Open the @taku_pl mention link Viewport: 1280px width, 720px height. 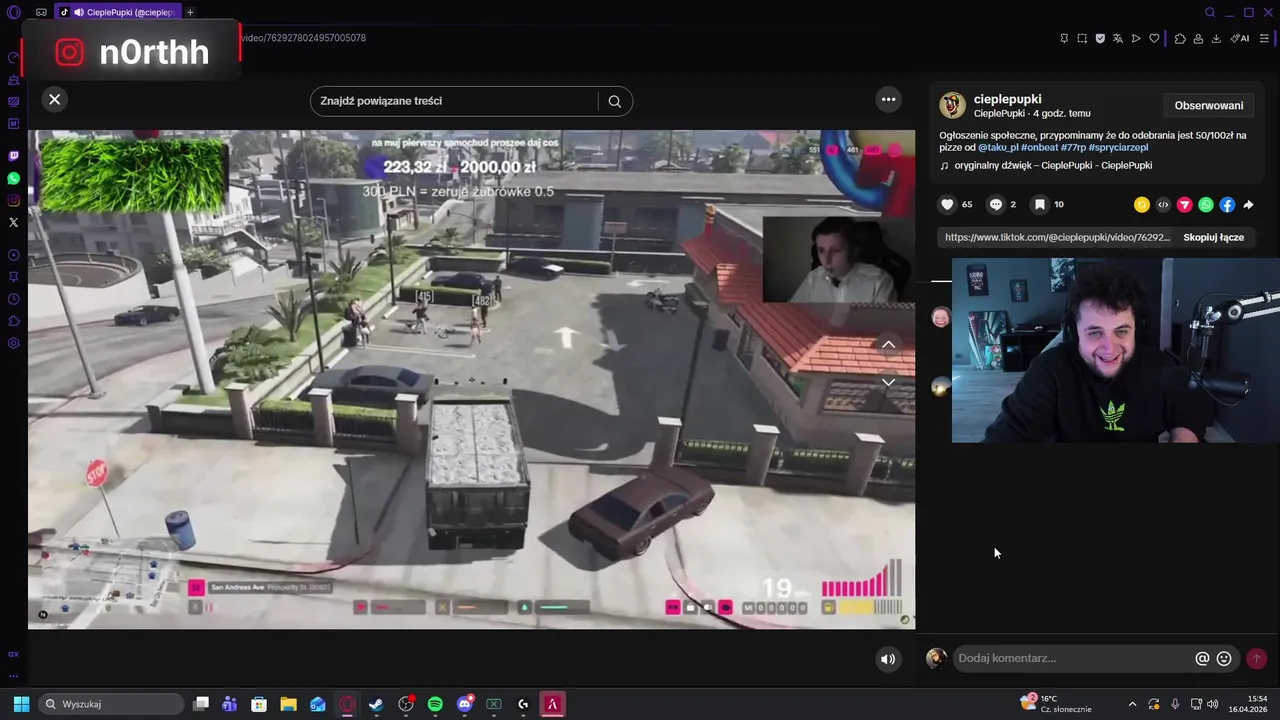pos(998,148)
